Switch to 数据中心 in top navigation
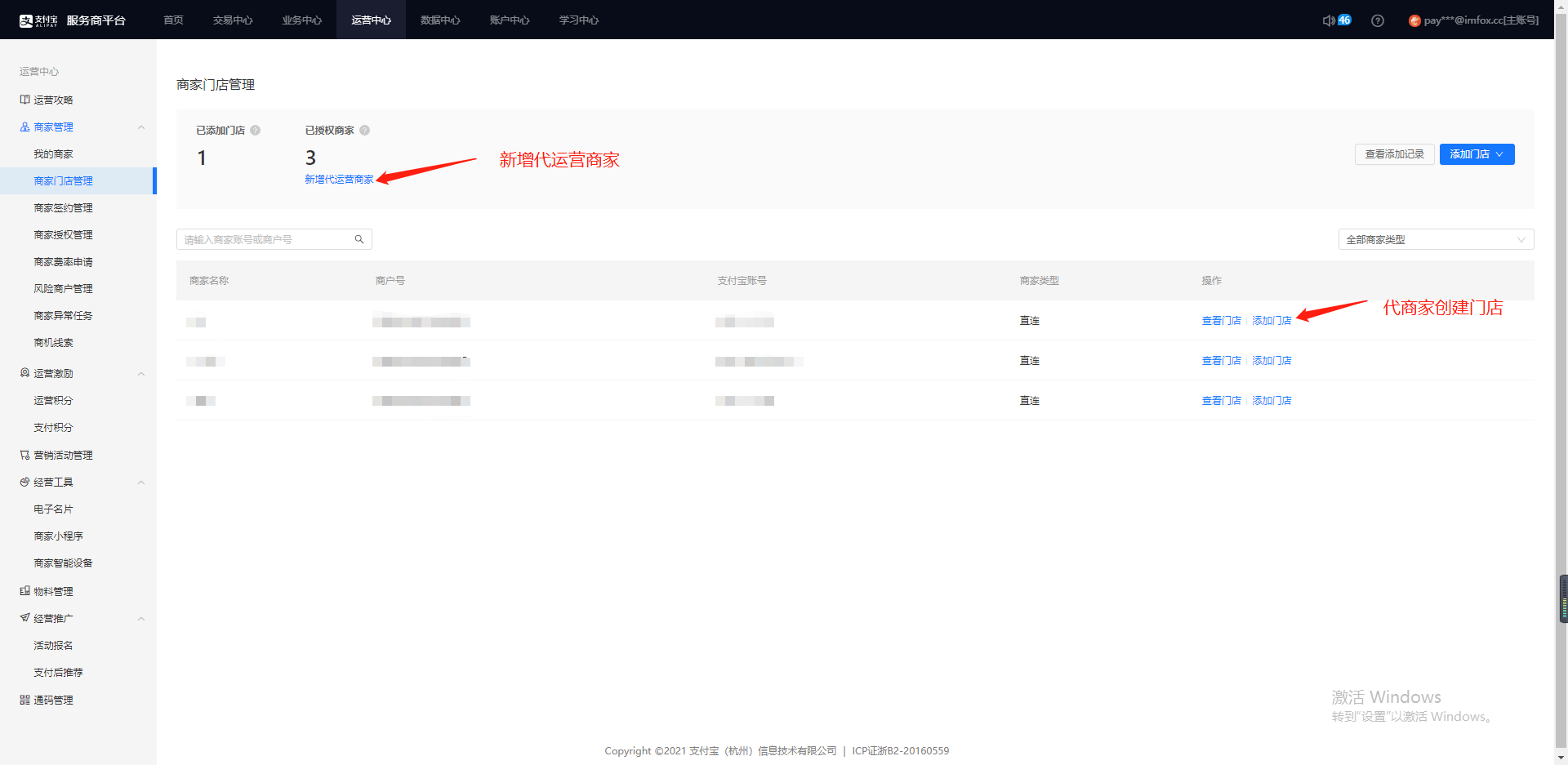1568x765 pixels. coord(440,20)
